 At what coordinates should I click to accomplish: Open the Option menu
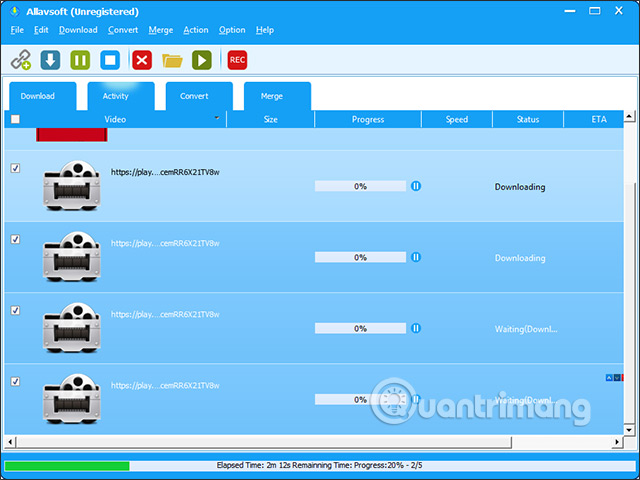click(x=232, y=30)
